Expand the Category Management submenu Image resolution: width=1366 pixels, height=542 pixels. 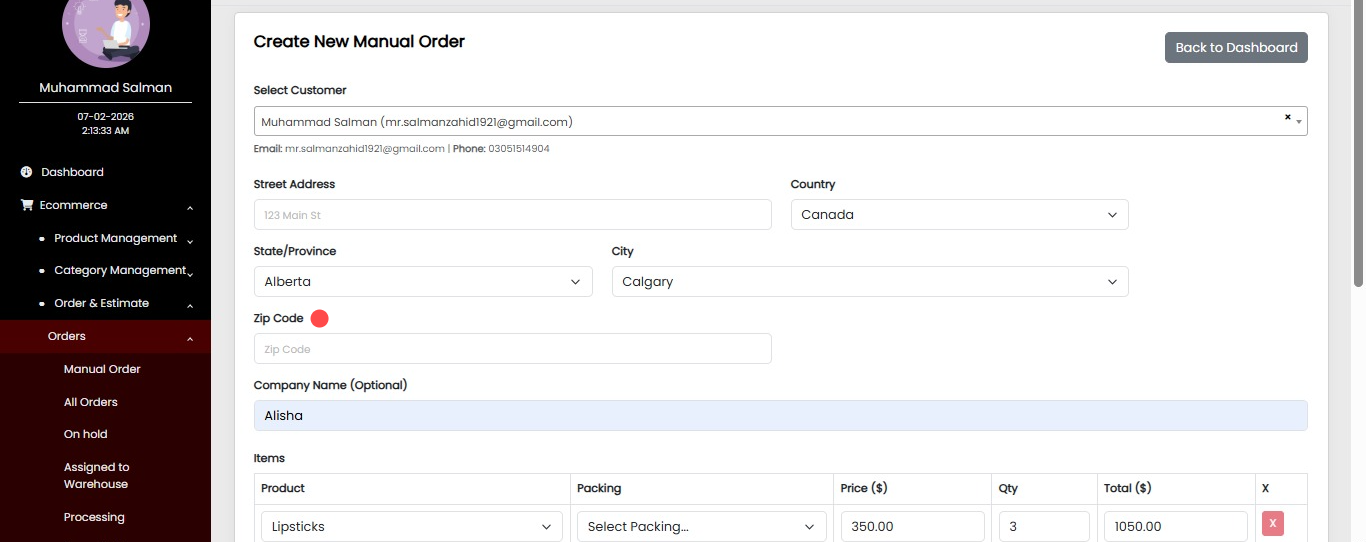pos(190,272)
